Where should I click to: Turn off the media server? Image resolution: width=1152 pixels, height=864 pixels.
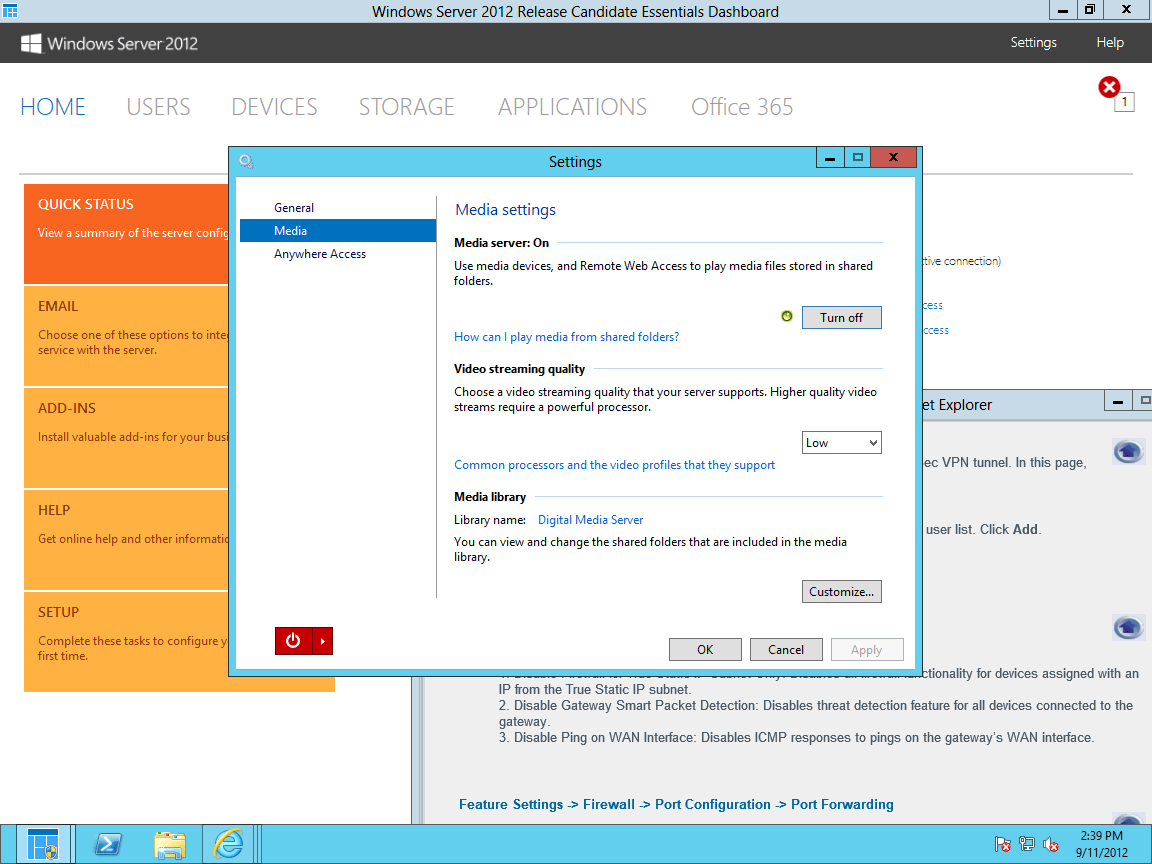pos(841,317)
